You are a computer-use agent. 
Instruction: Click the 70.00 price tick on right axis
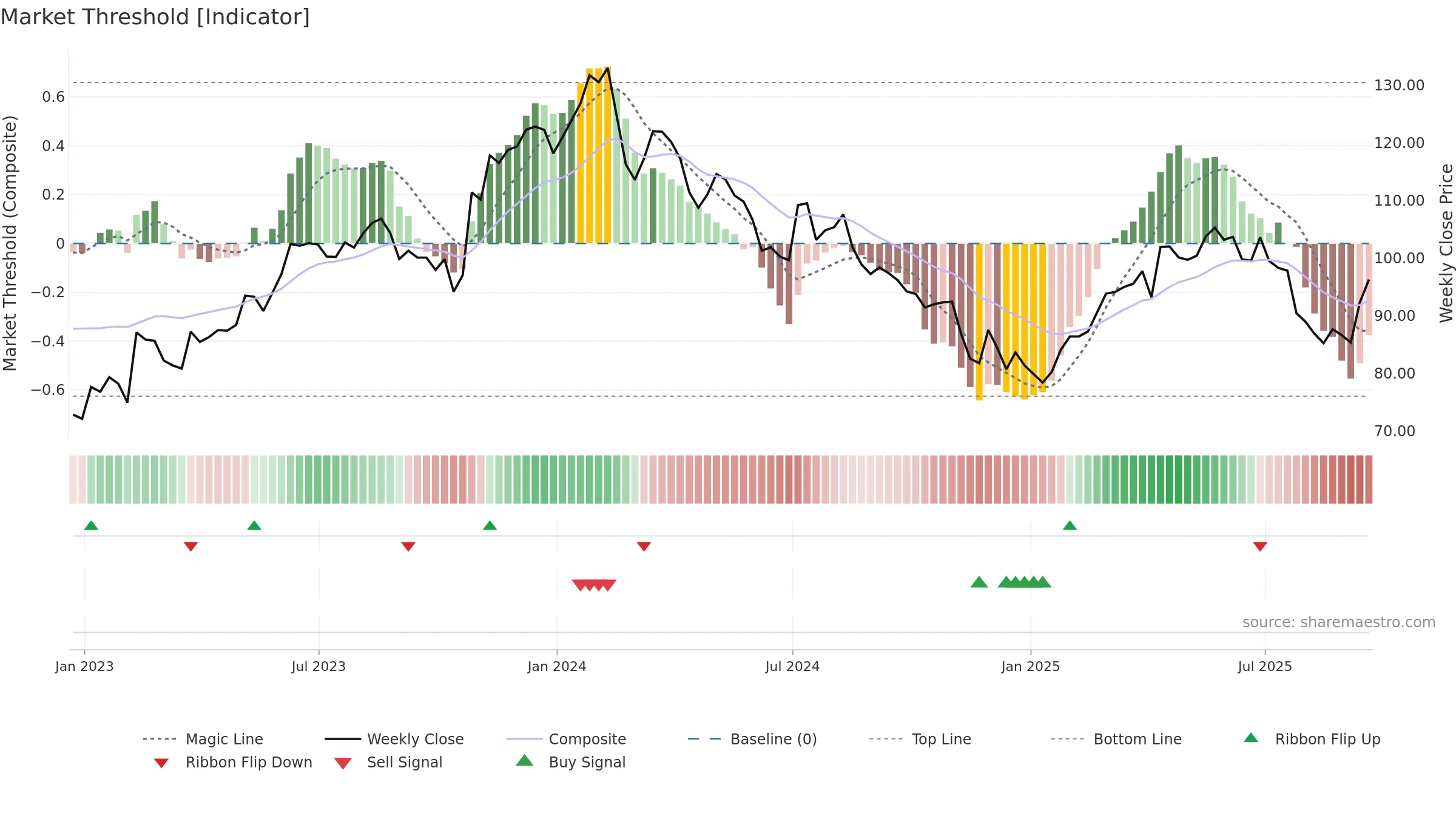click(1395, 431)
